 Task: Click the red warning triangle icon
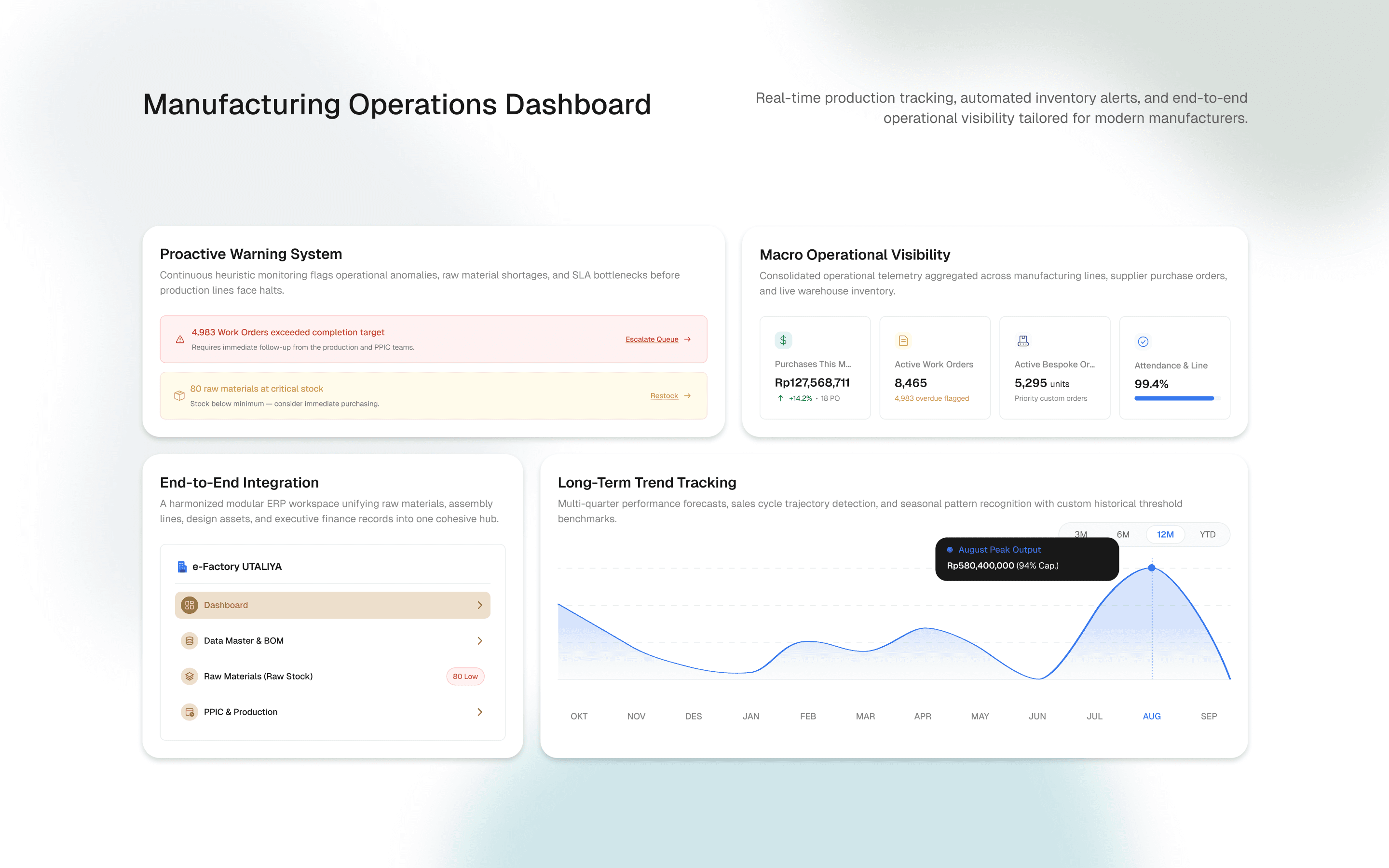click(179, 339)
